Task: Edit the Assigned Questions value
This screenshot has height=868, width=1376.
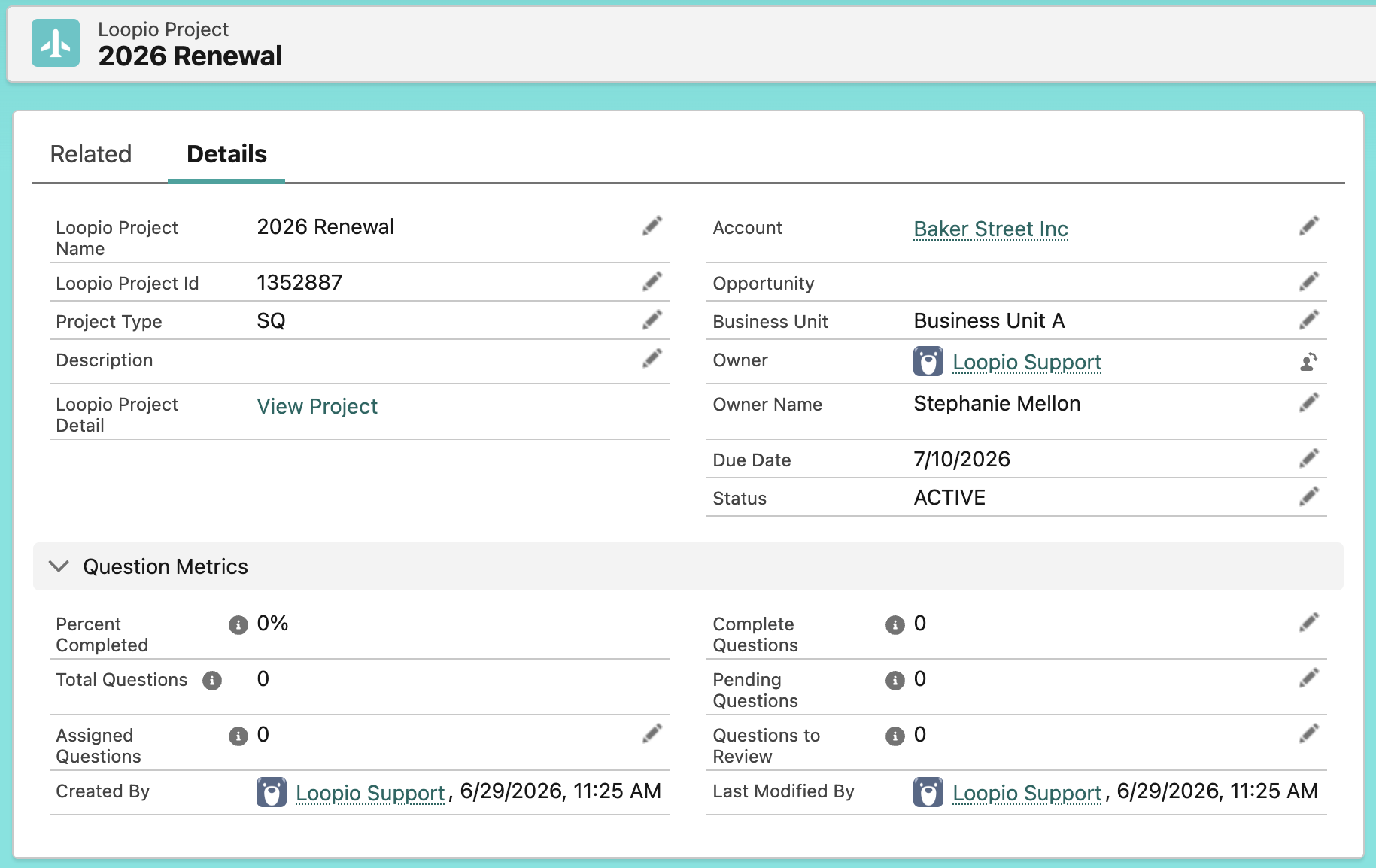Action: (x=652, y=733)
